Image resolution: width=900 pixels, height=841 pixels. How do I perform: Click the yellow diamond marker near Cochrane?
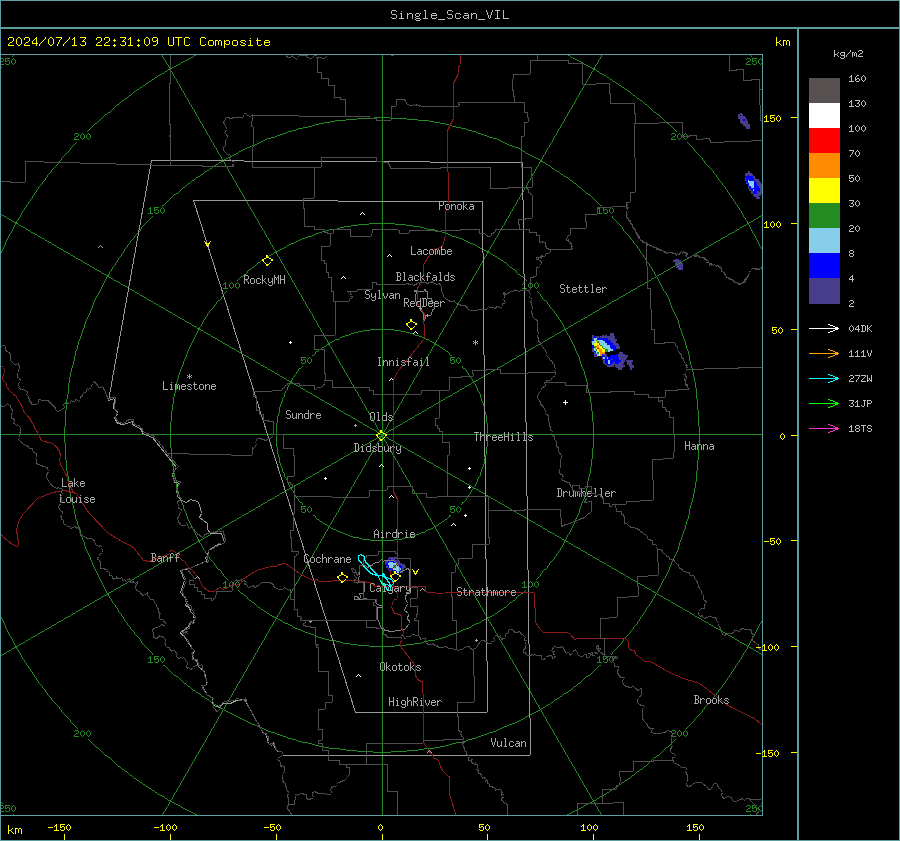click(343, 578)
